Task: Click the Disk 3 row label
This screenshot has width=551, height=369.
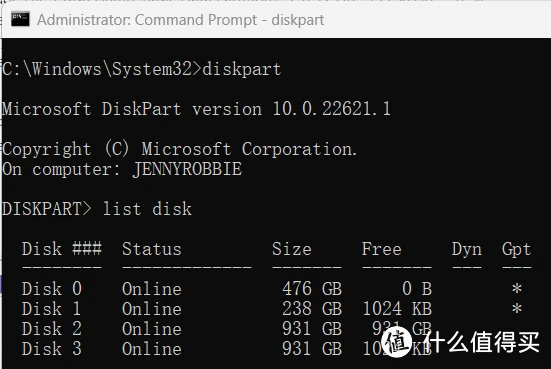Action: click(x=52, y=349)
